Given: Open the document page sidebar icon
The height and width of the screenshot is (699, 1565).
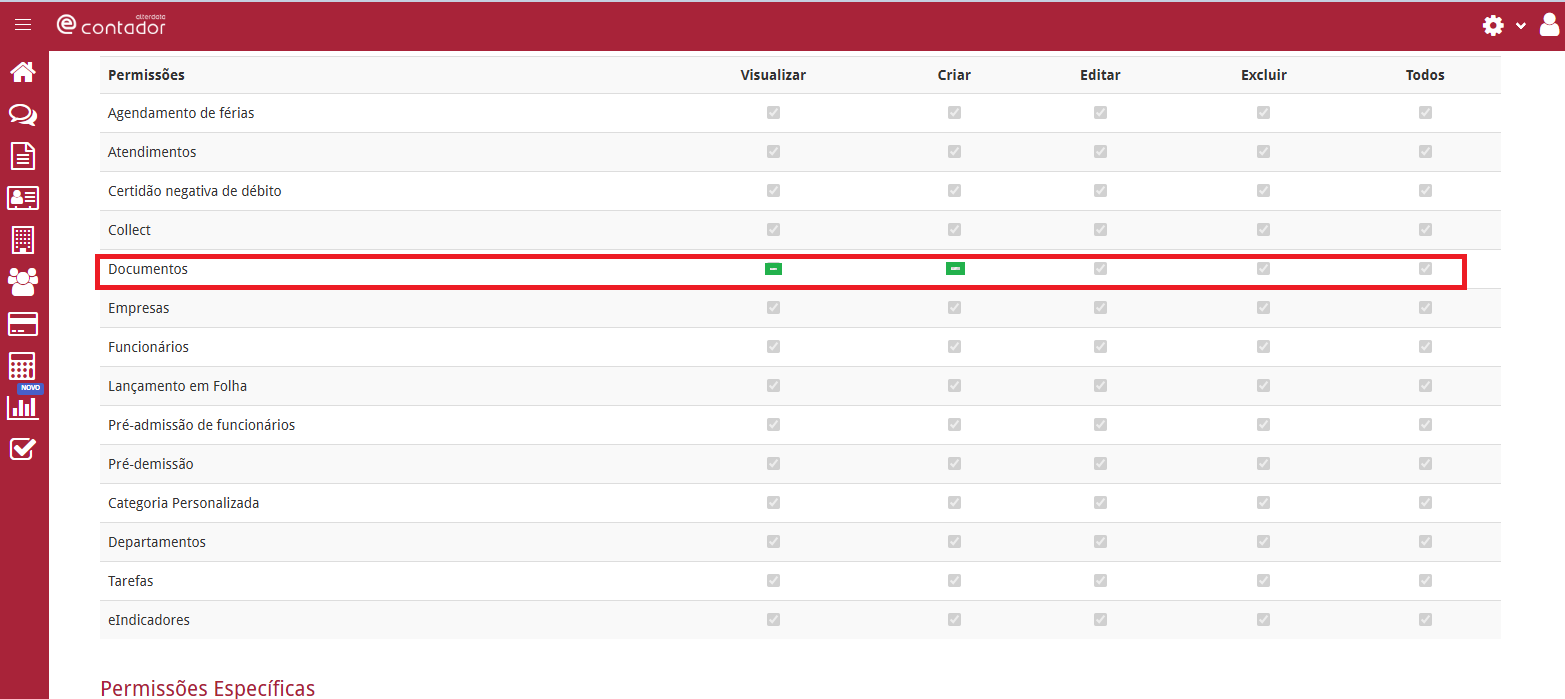Looking at the screenshot, I should click(x=23, y=156).
